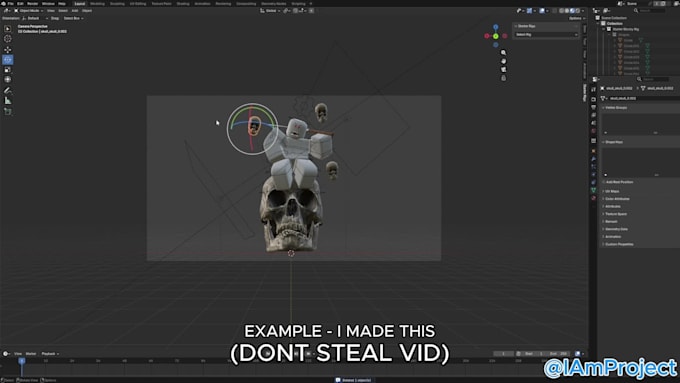The height and width of the screenshot is (383, 680).
Task: Open the Render menu
Action: (33, 3)
